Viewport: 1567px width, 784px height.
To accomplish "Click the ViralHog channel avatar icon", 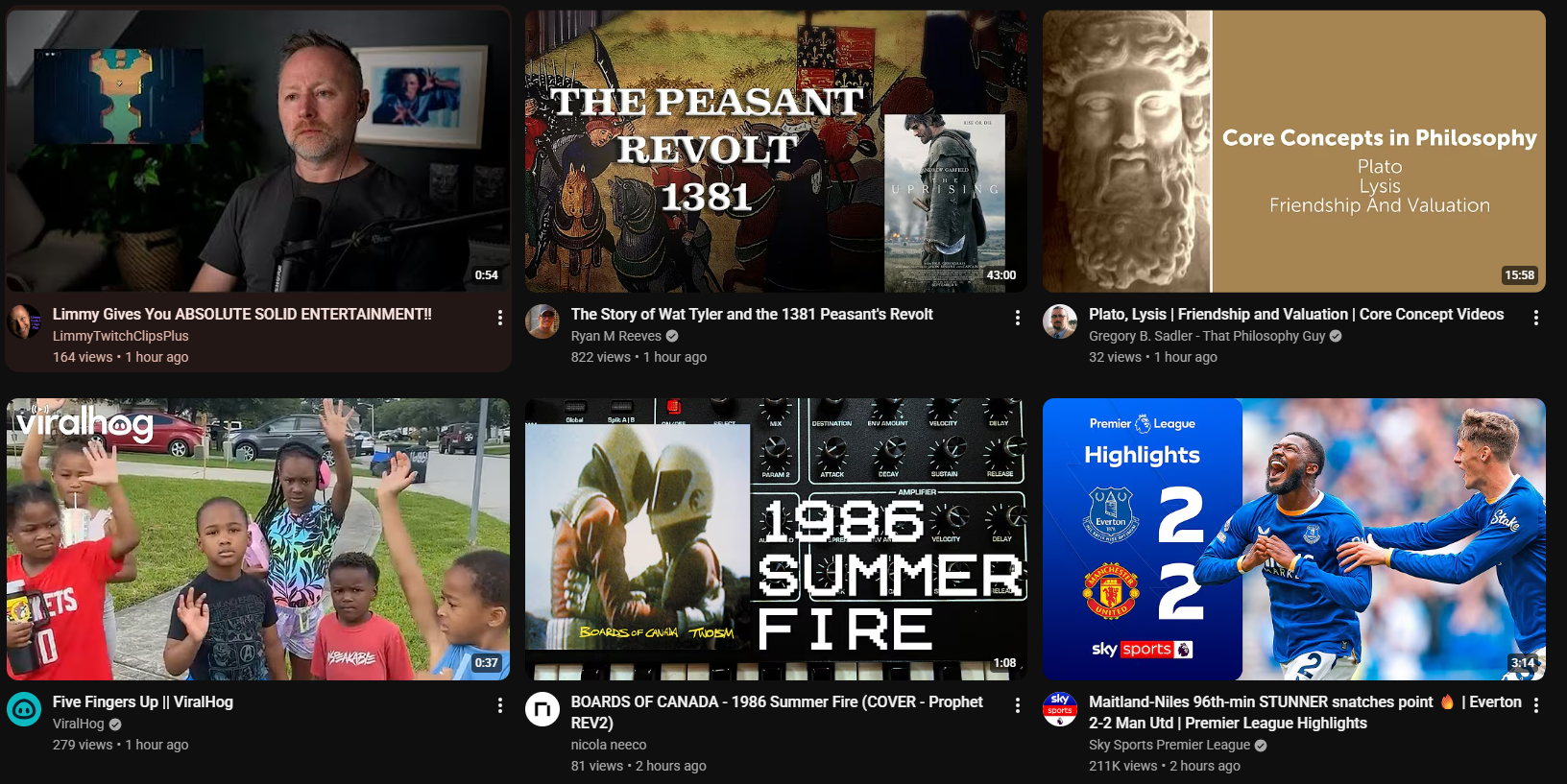I will tap(24, 709).
